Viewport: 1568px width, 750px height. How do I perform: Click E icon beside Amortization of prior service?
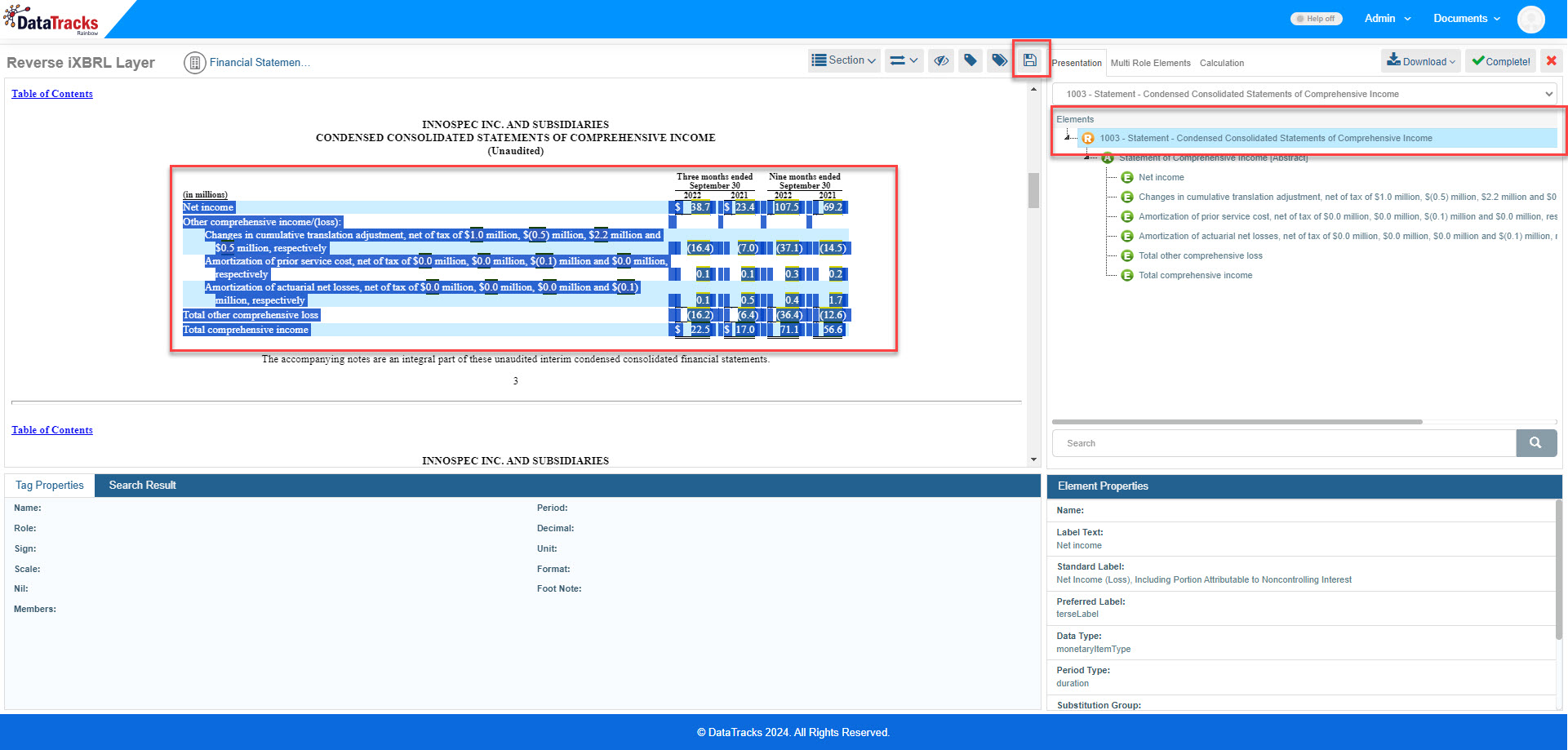(1127, 216)
